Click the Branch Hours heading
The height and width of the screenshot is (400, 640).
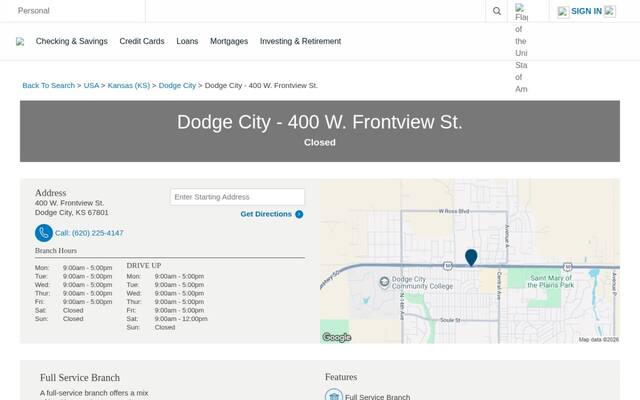pyautogui.click(x=56, y=251)
